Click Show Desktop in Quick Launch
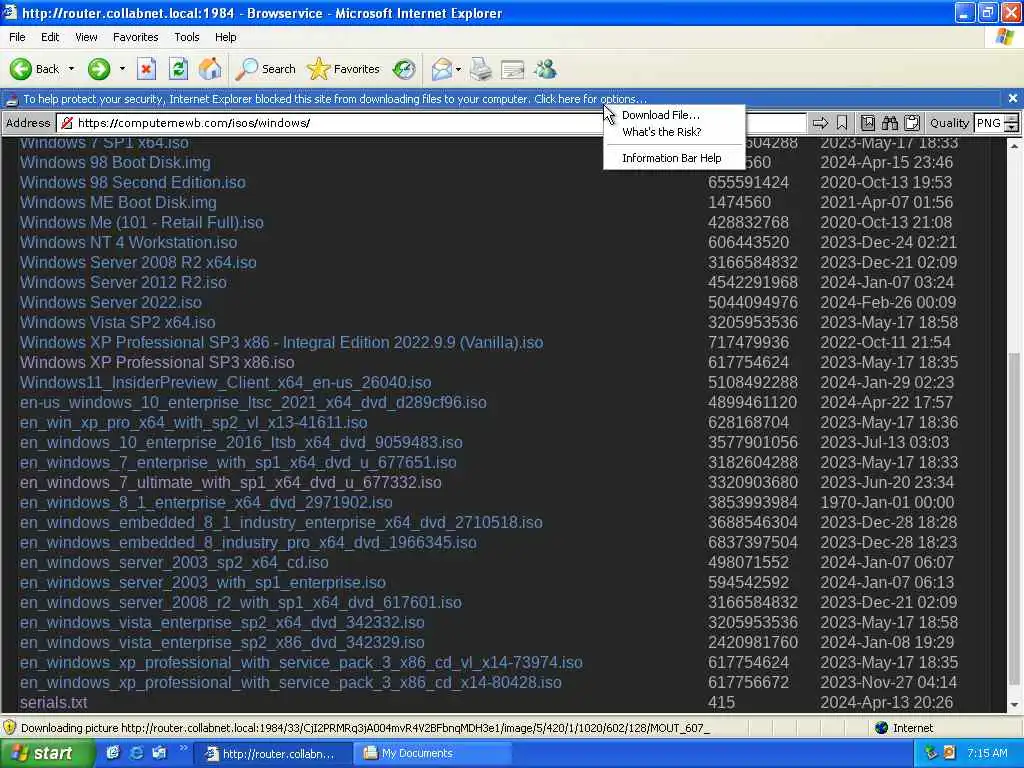The width and height of the screenshot is (1024, 768). coord(159,753)
